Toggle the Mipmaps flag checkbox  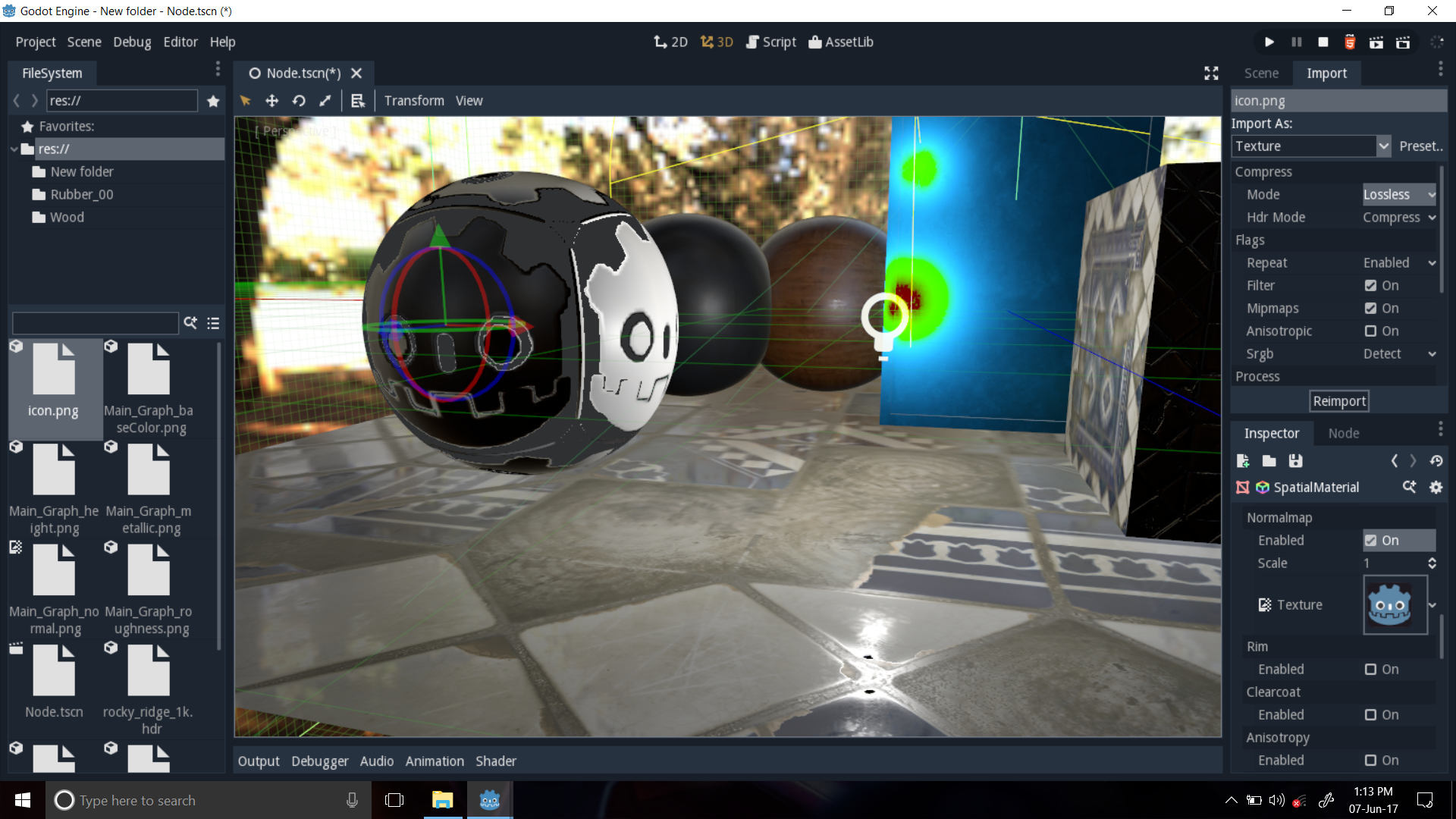click(1370, 308)
